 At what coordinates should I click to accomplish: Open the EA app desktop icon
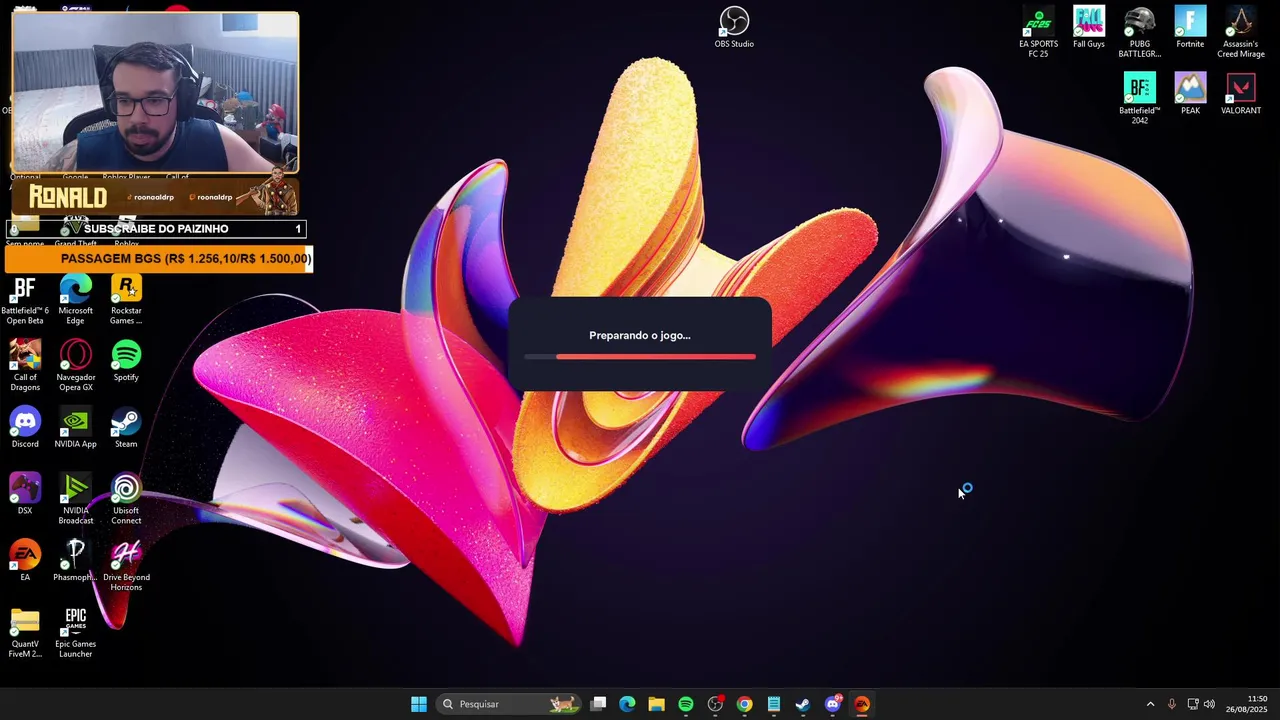coord(25,561)
